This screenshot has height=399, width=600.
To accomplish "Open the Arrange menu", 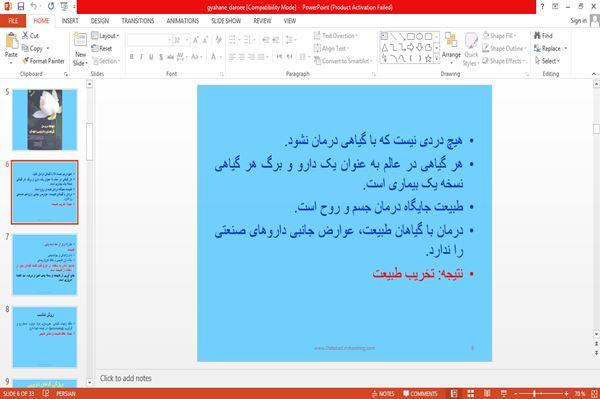I will [x=451, y=48].
